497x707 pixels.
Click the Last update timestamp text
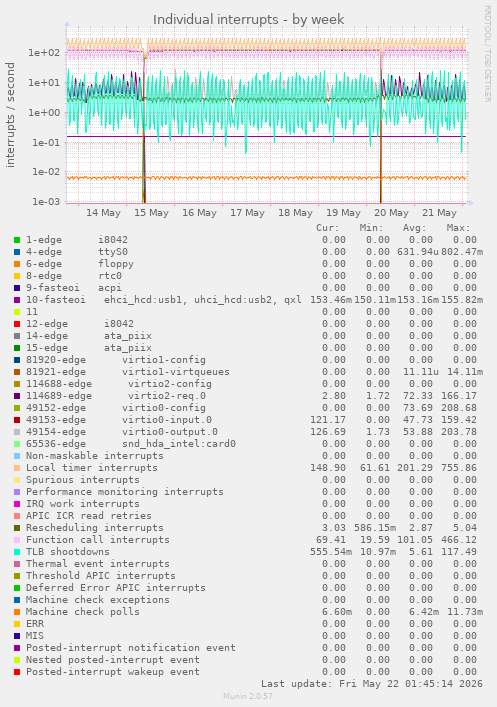click(372, 684)
